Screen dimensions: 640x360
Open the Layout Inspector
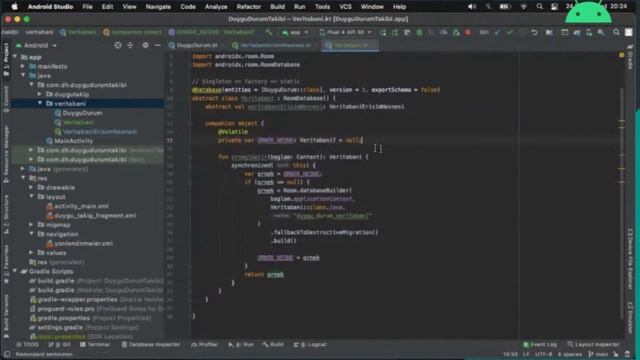pyautogui.click(x=593, y=344)
